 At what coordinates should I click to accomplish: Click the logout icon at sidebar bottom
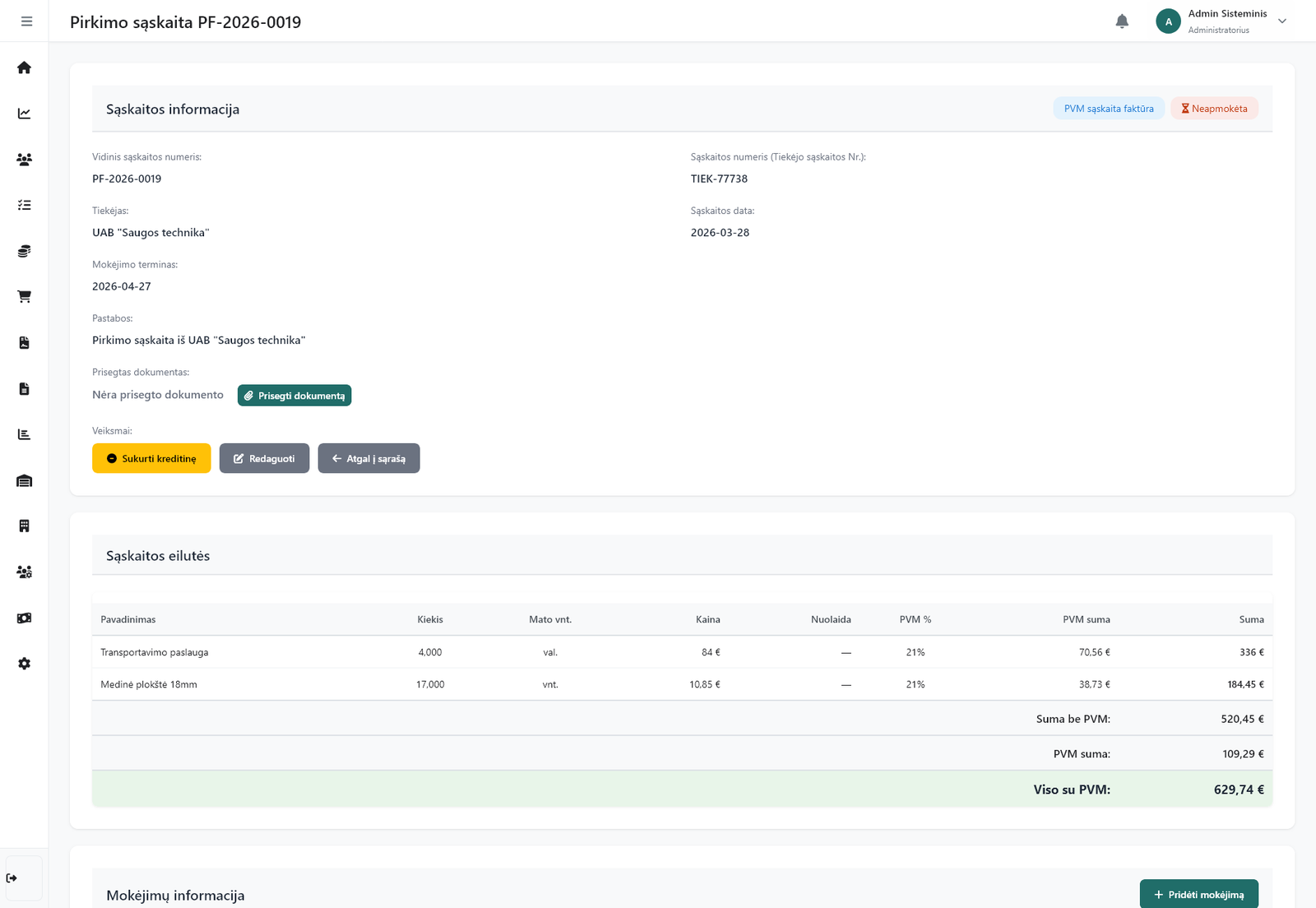coord(12,878)
